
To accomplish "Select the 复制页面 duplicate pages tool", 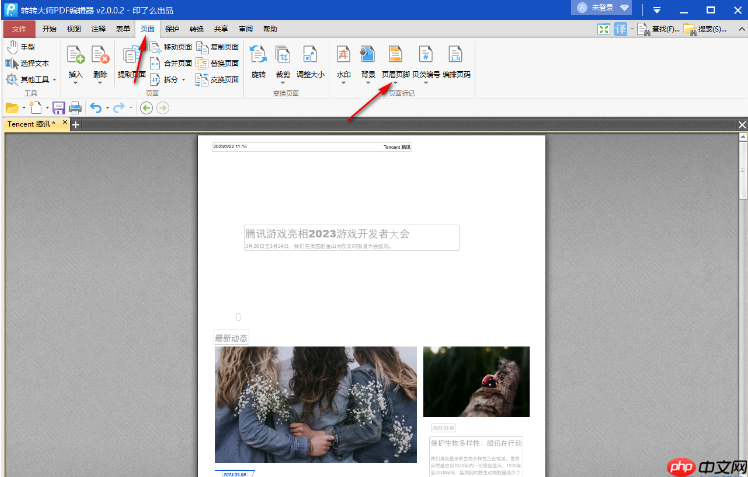I will point(218,47).
